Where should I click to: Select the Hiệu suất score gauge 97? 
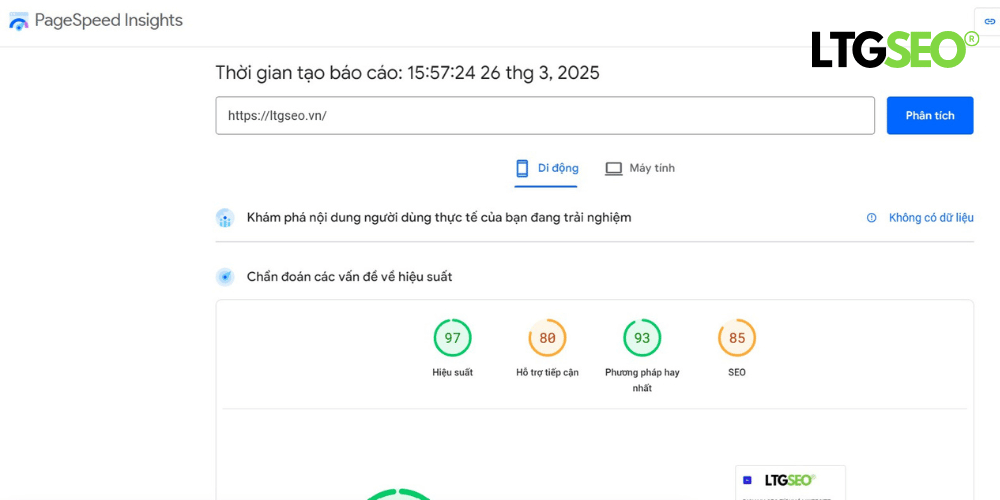[452, 338]
